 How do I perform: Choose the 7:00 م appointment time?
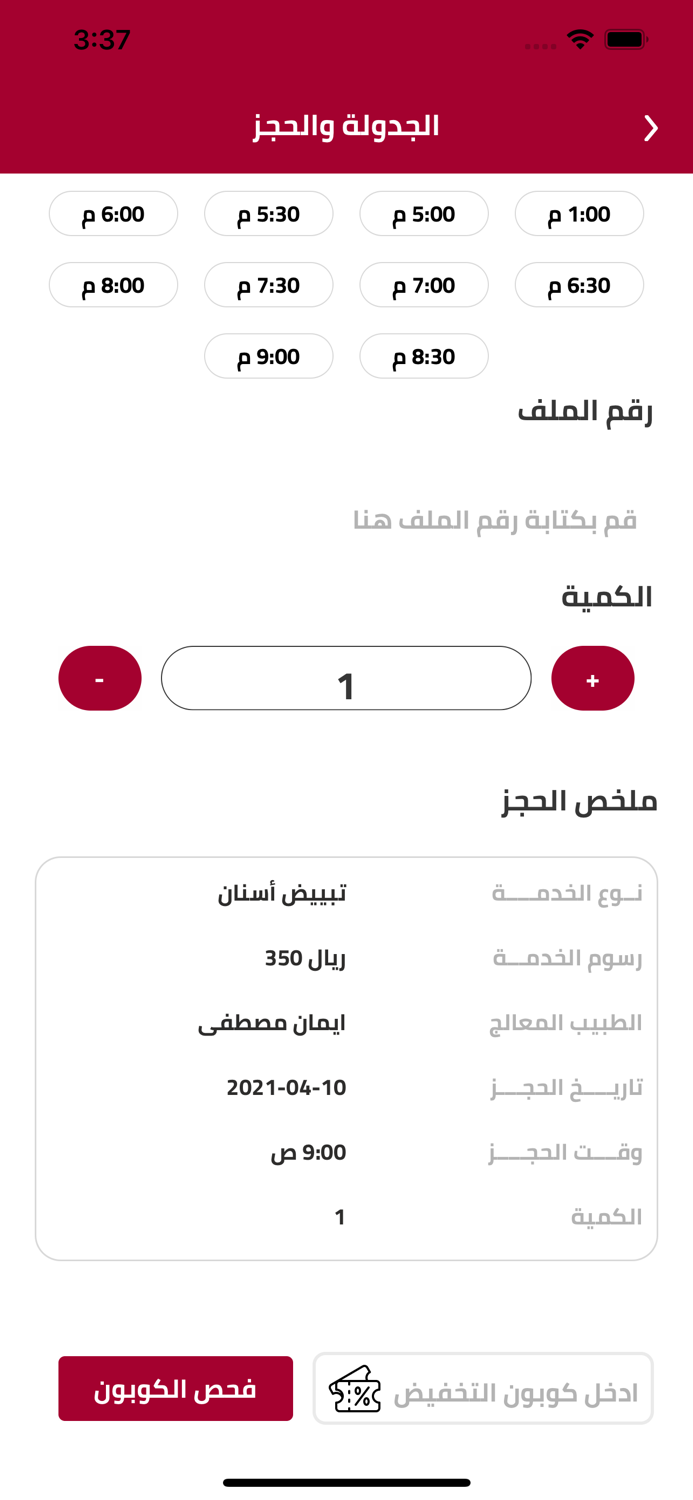[424, 285]
